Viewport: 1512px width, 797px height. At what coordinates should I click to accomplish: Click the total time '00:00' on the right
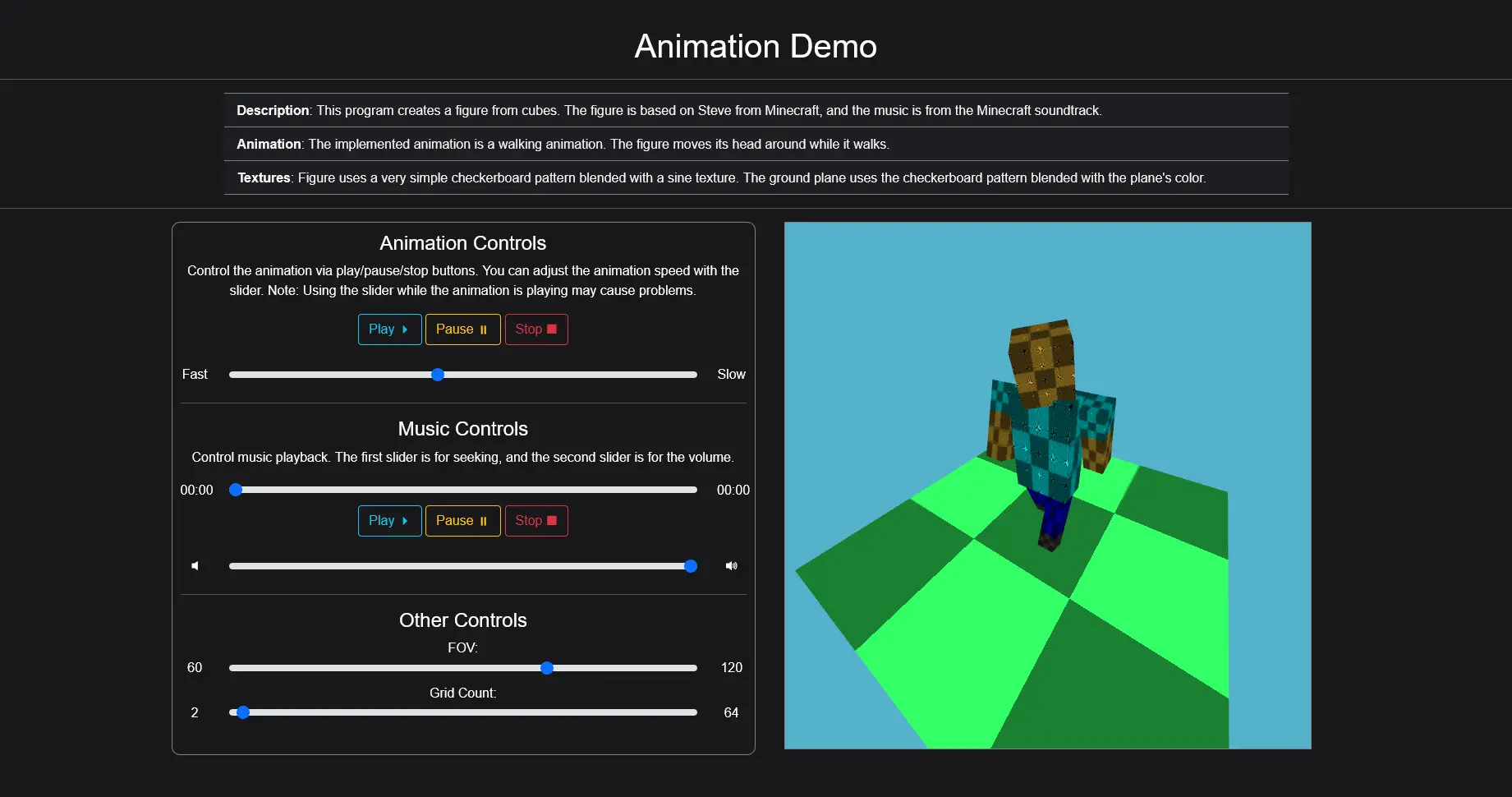(733, 491)
